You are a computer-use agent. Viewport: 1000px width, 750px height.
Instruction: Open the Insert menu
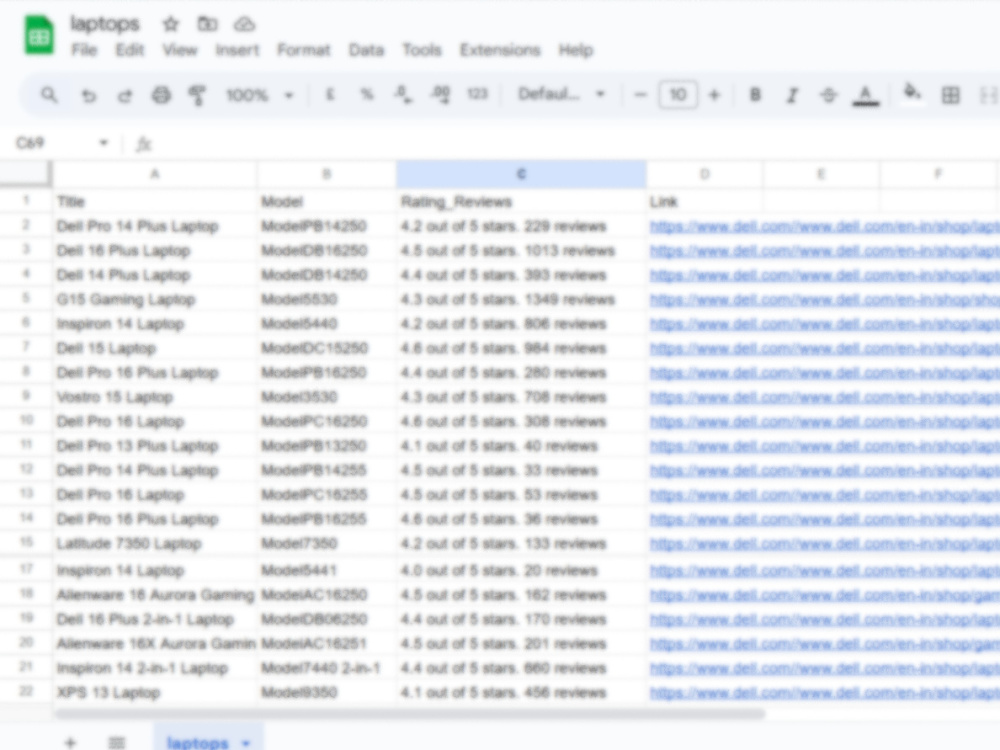coord(237,50)
